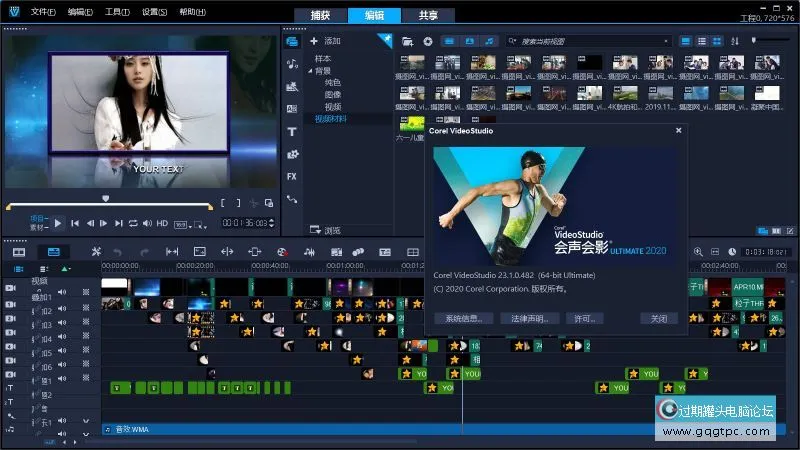The image size is (800, 450).
Task: Switch to storyboard view in timeline
Action: (x=19, y=252)
